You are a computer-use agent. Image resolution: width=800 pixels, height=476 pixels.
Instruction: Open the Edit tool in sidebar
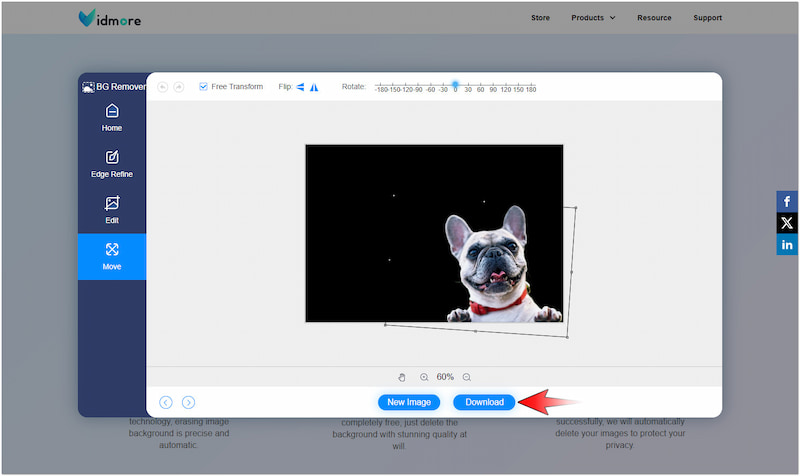[x=112, y=209]
